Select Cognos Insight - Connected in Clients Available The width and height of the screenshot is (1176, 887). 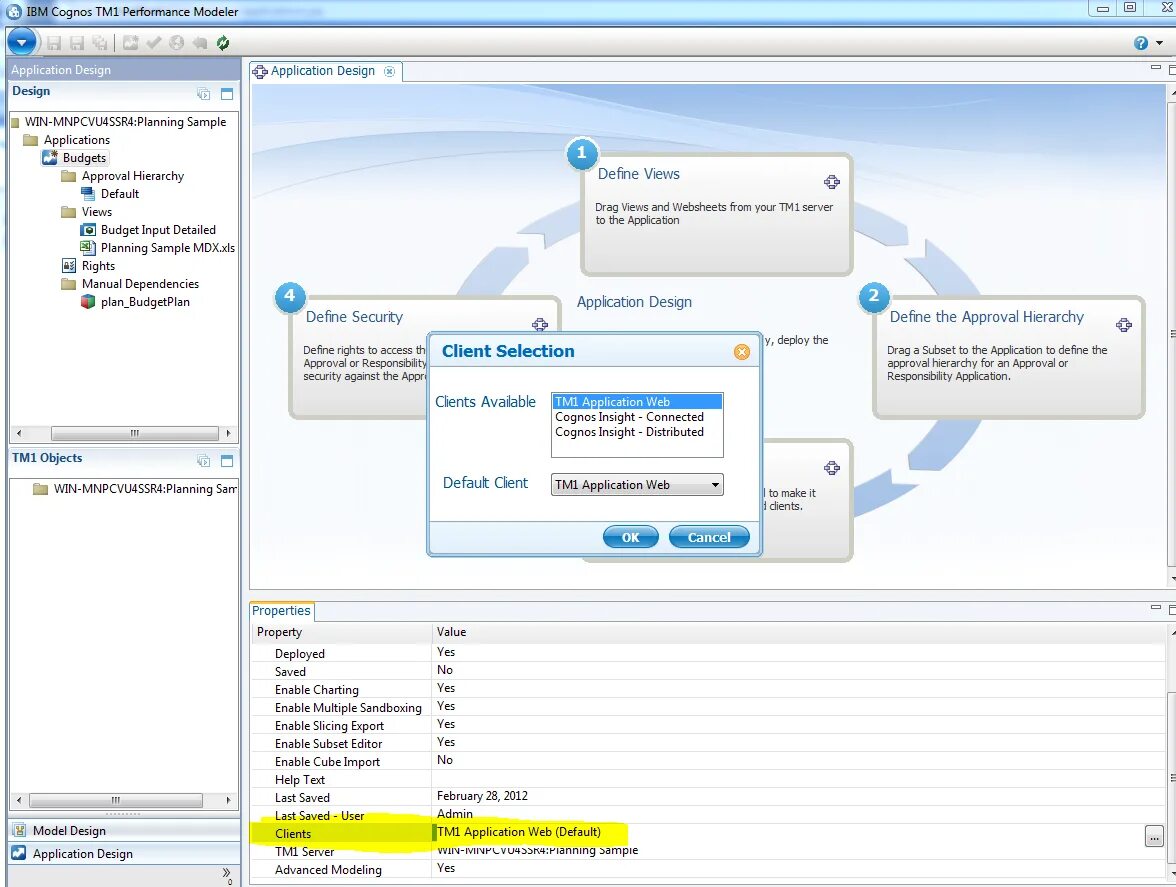[x=637, y=417]
